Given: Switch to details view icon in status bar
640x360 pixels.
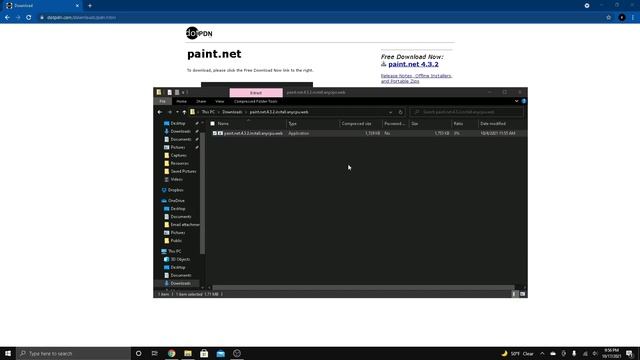Looking at the screenshot, I should (514, 294).
